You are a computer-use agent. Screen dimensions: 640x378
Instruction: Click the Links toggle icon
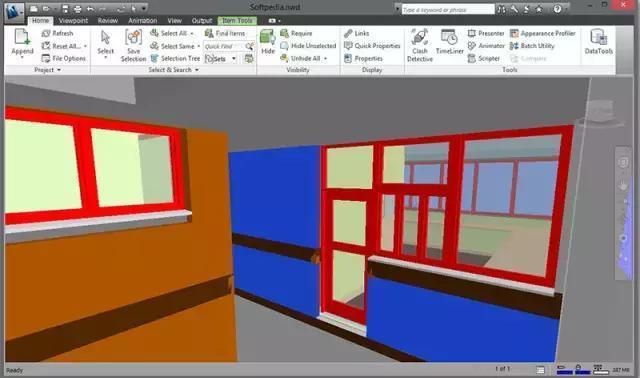[348, 33]
